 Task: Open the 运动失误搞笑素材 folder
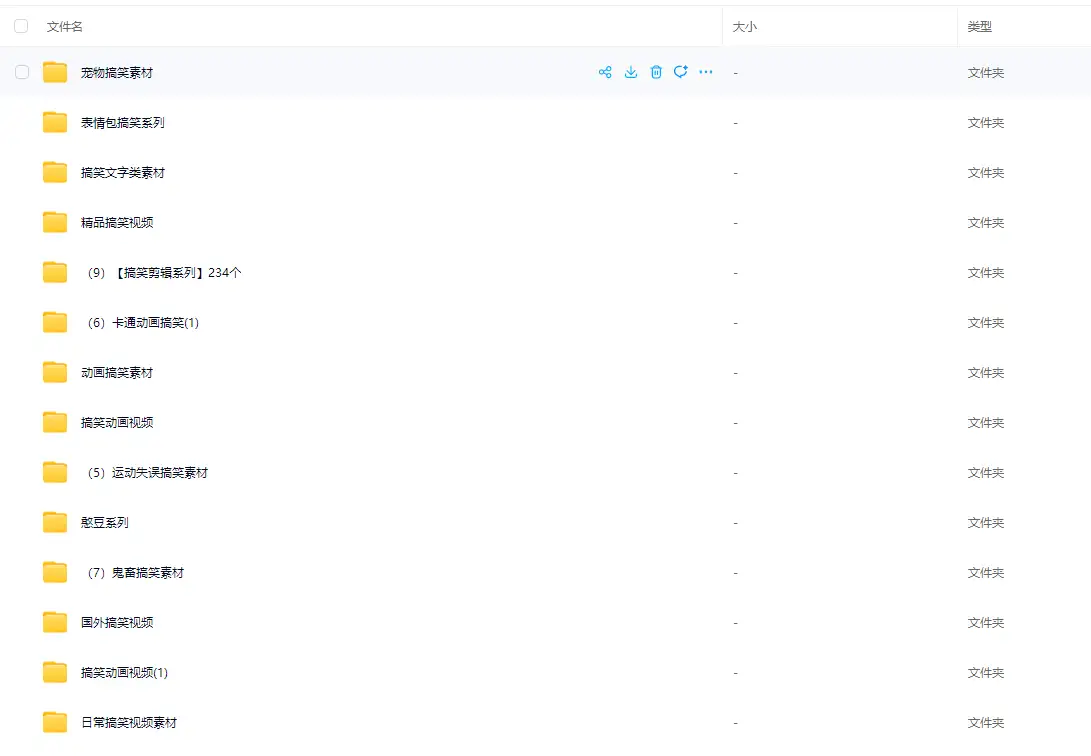(146, 473)
